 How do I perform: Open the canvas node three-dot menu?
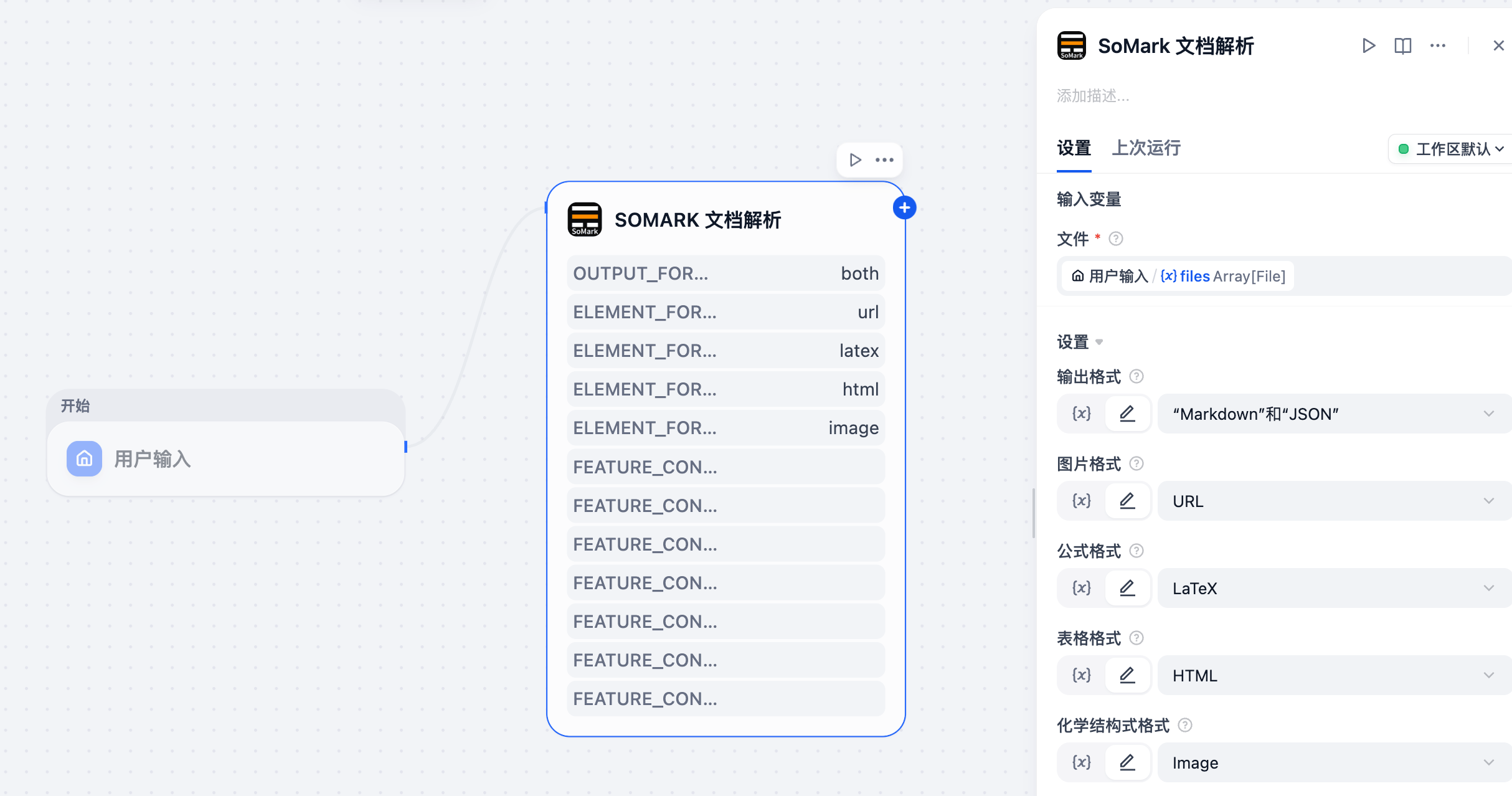coord(884,160)
